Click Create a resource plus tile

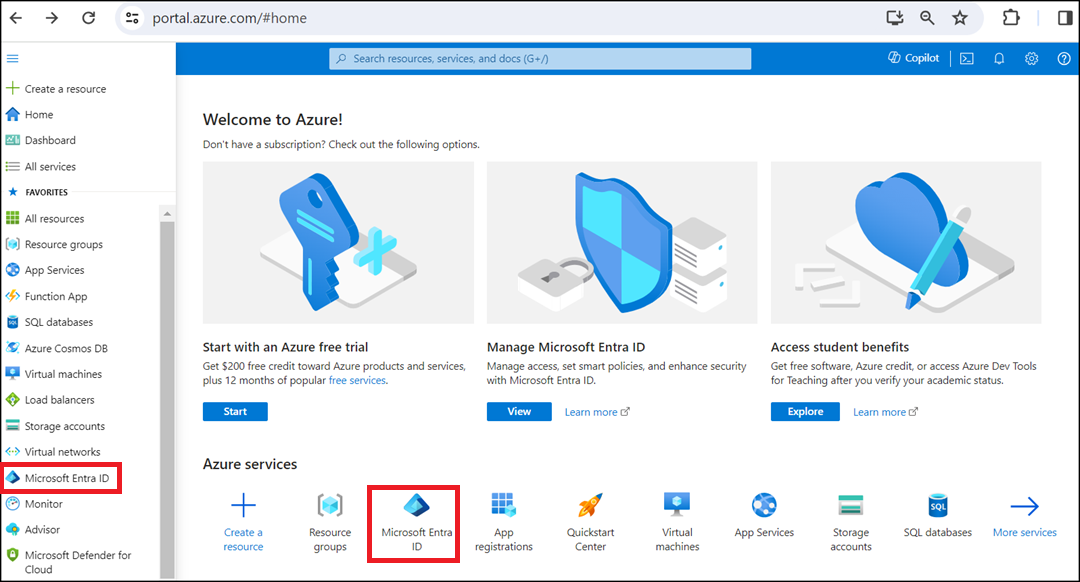coord(243,522)
